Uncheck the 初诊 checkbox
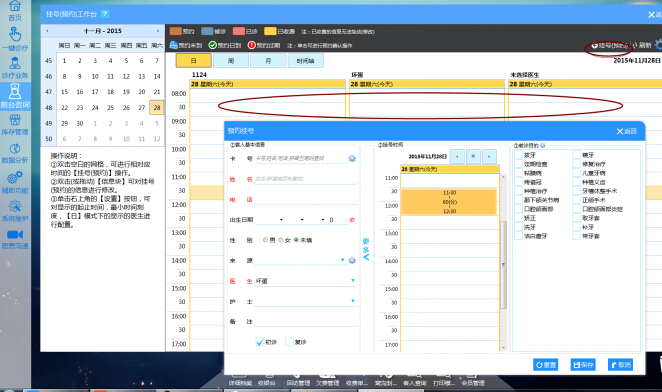This screenshot has height=392, width=662. (260, 342)
